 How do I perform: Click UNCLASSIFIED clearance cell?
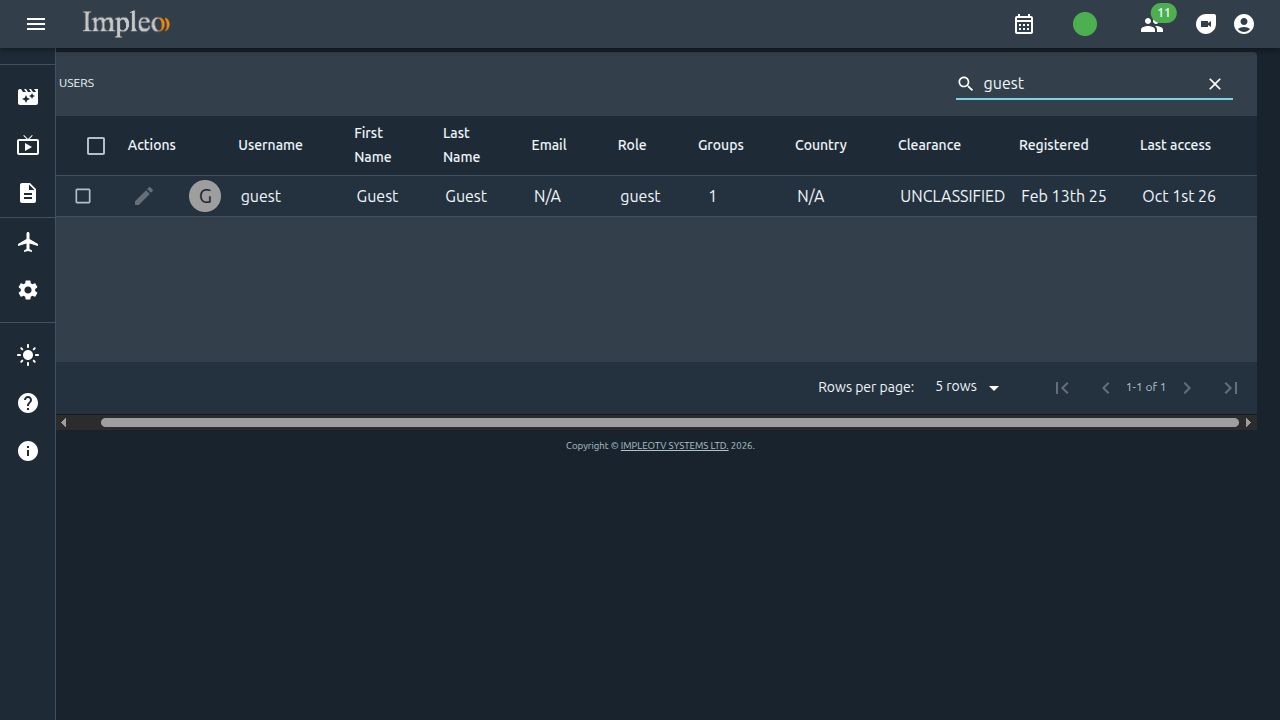point(952,196)
